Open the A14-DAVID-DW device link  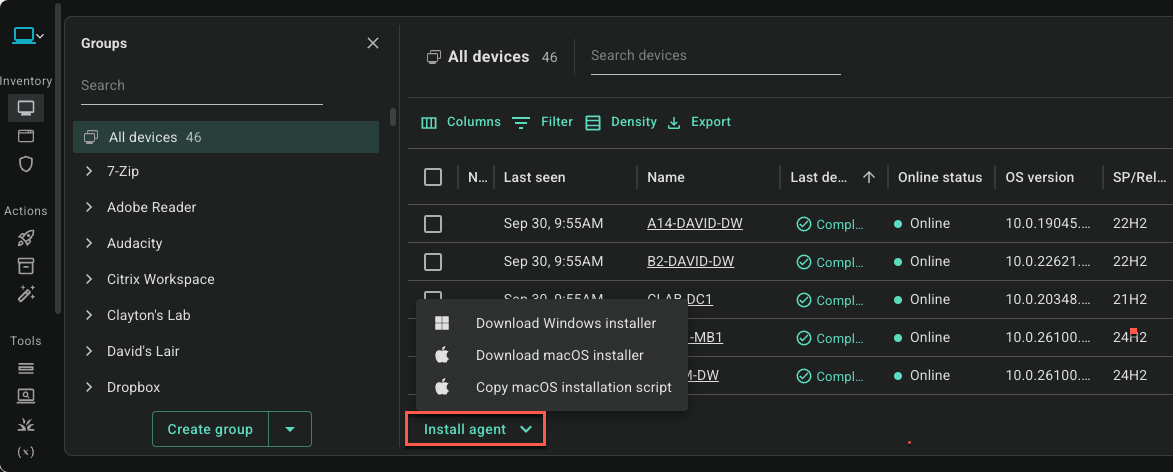pyautogui.click(x=694, y=224)
